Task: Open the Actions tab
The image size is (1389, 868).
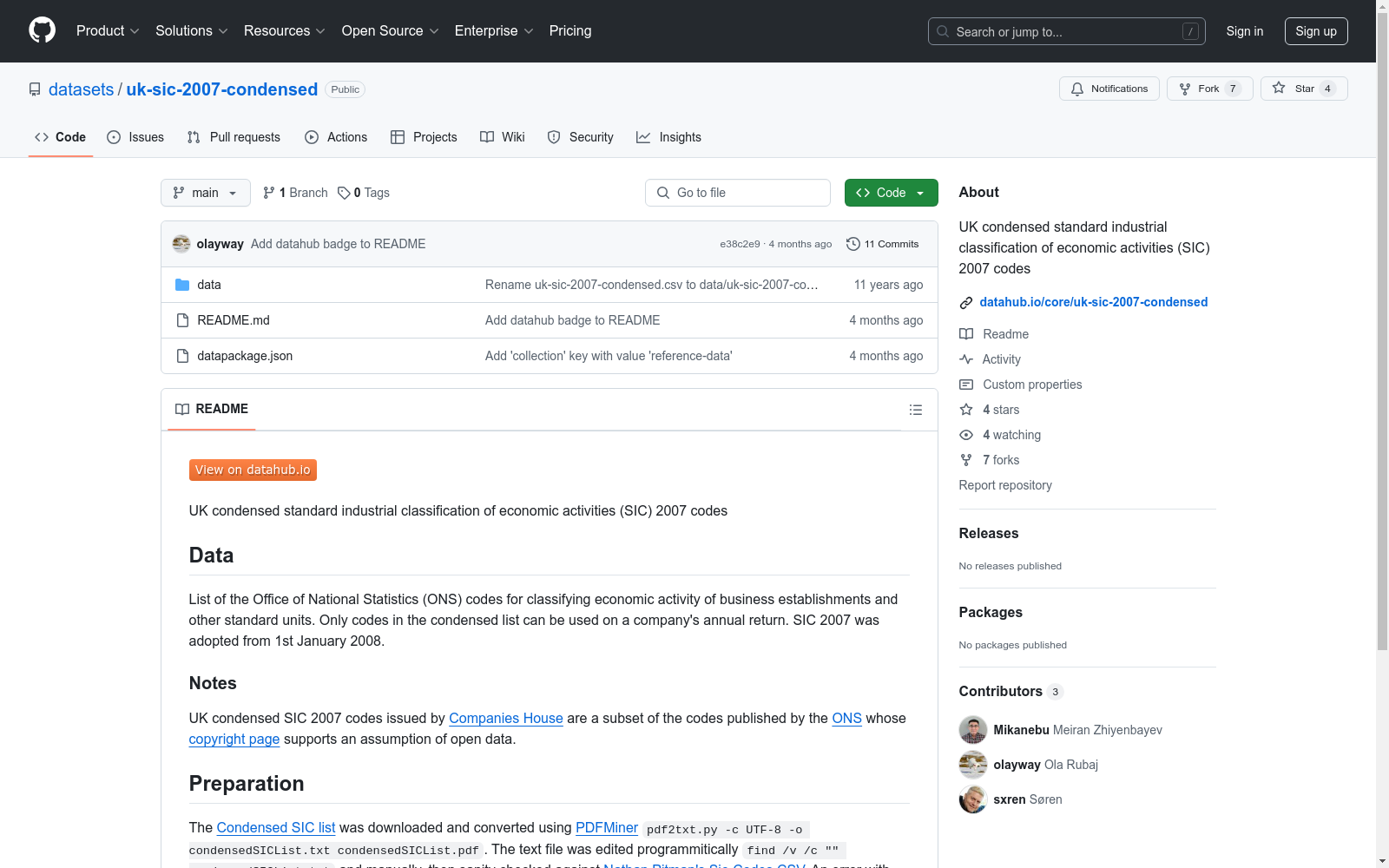Action: pos(336,137)
